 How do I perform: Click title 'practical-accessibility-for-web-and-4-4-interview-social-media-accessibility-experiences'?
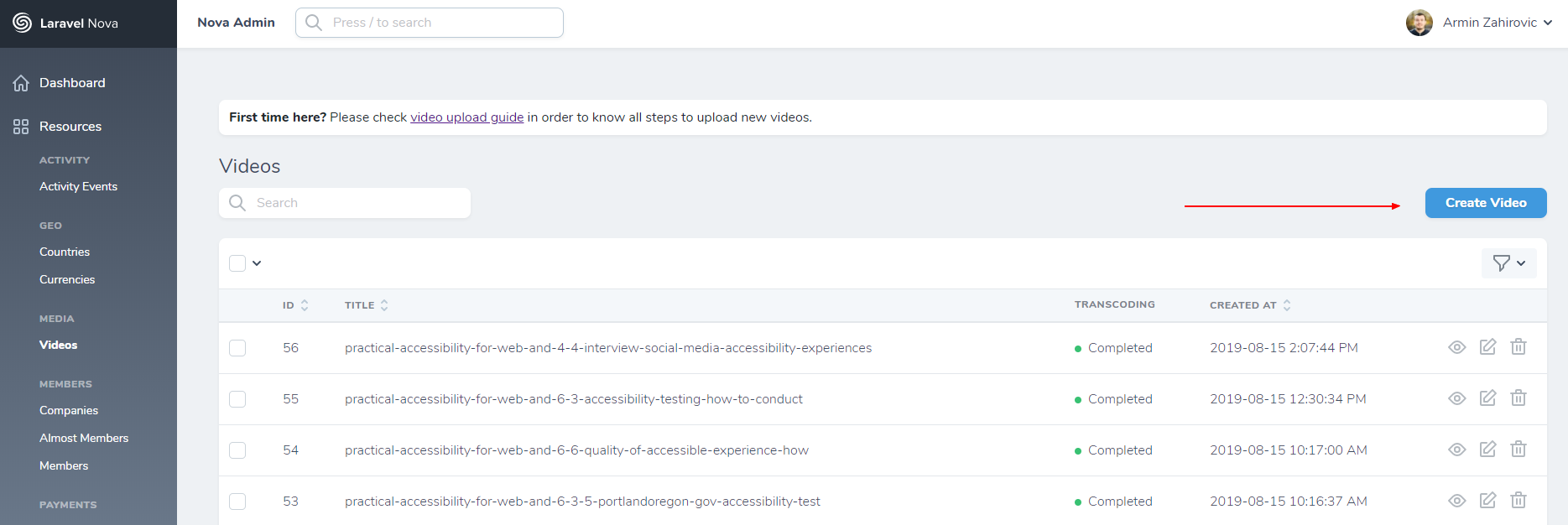608,348
